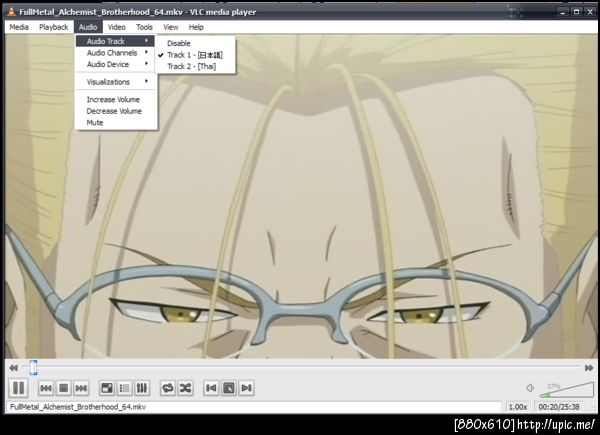600x435 pixels.
Task: Expand the Audio Track submenu
Action: pos(115,41)
